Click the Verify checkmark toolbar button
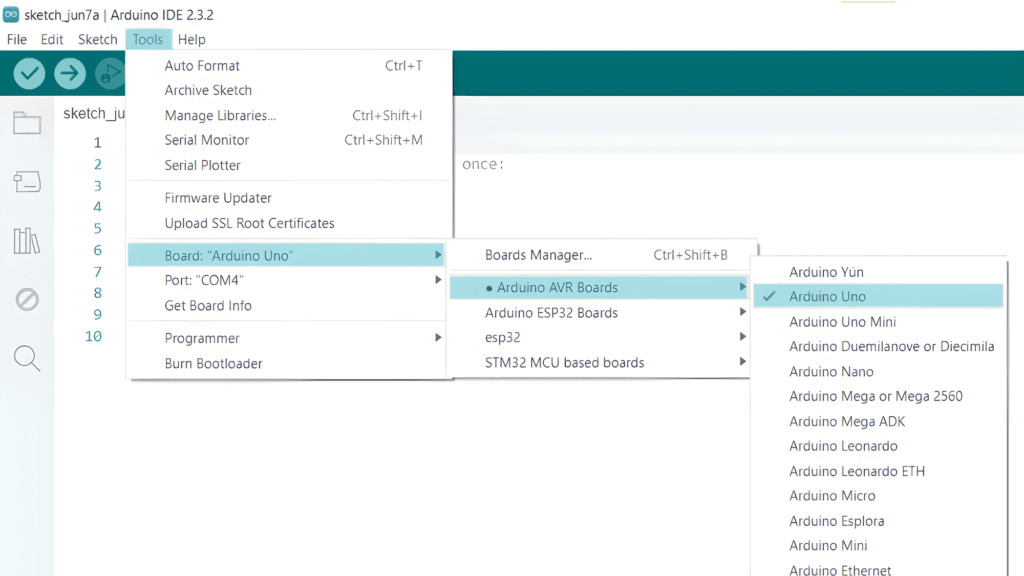Image resolution: width=1024 pixels, height=576 pixels. click(x=29, y=73)
